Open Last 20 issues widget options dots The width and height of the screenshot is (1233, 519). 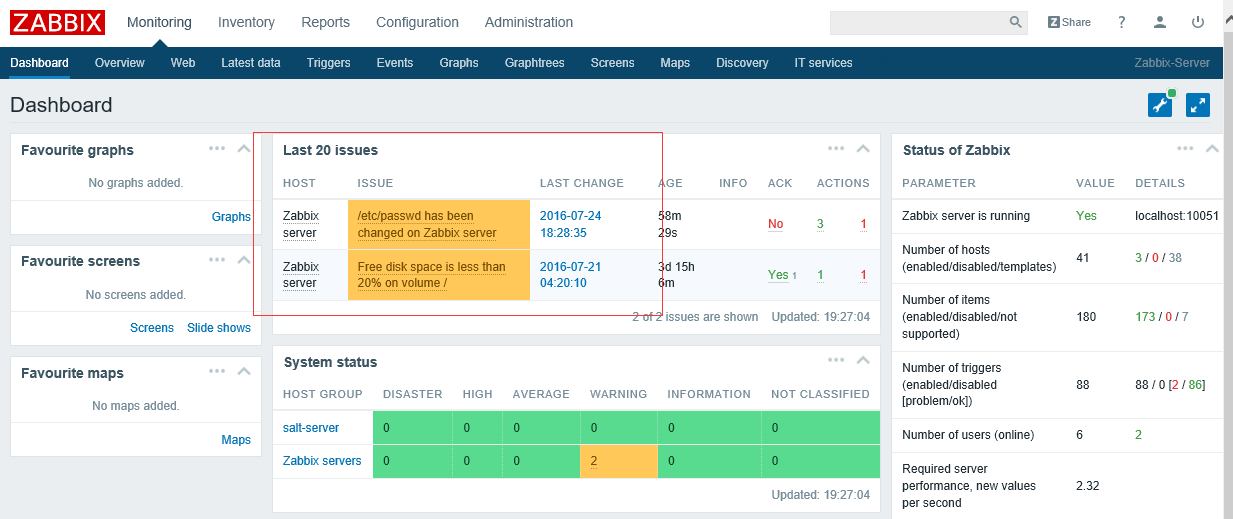tap(836, 148)
